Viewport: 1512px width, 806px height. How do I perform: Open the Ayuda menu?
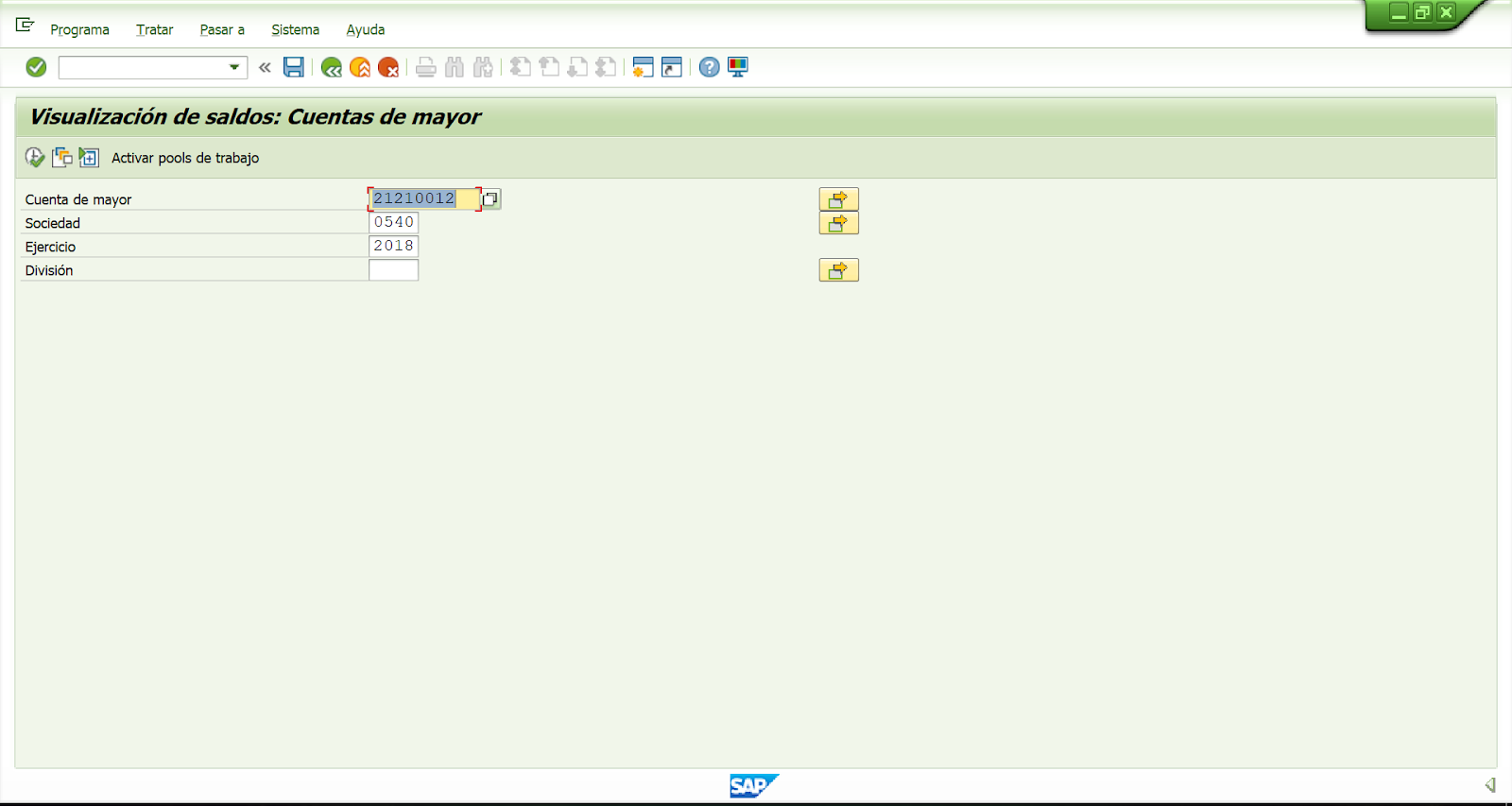(366, 29)
